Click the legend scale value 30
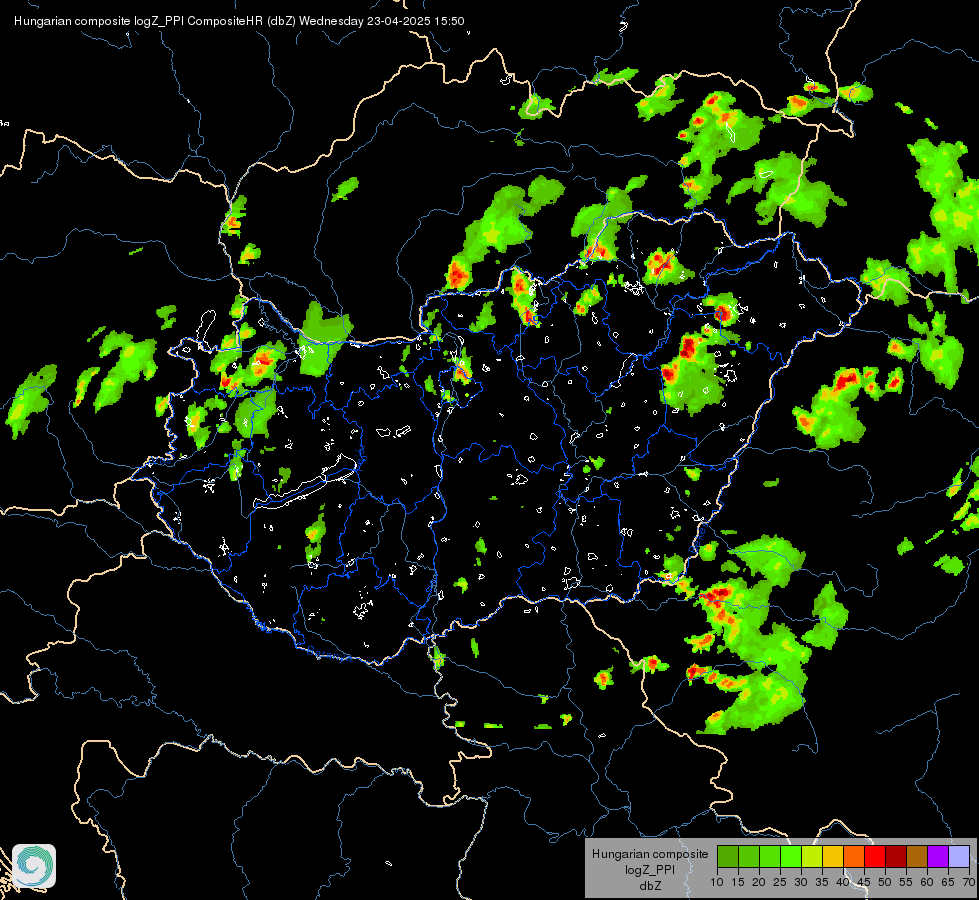 click(x=801, y=882)
